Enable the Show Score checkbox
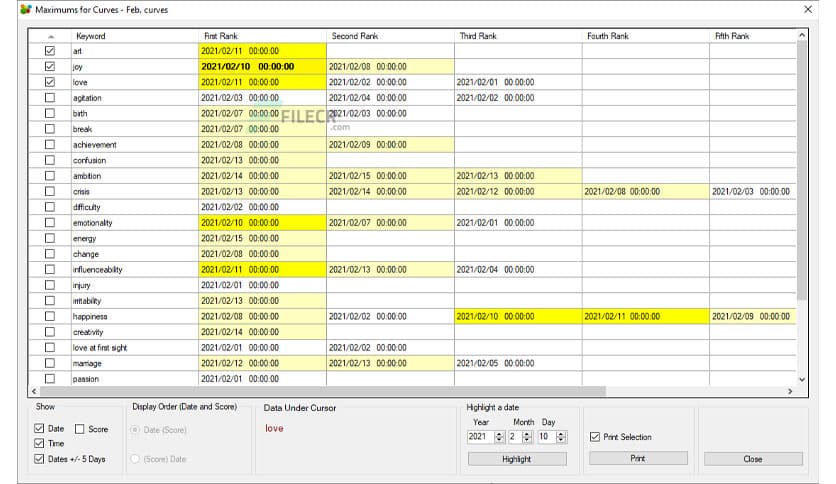836x484 pixels. [79, 429]
